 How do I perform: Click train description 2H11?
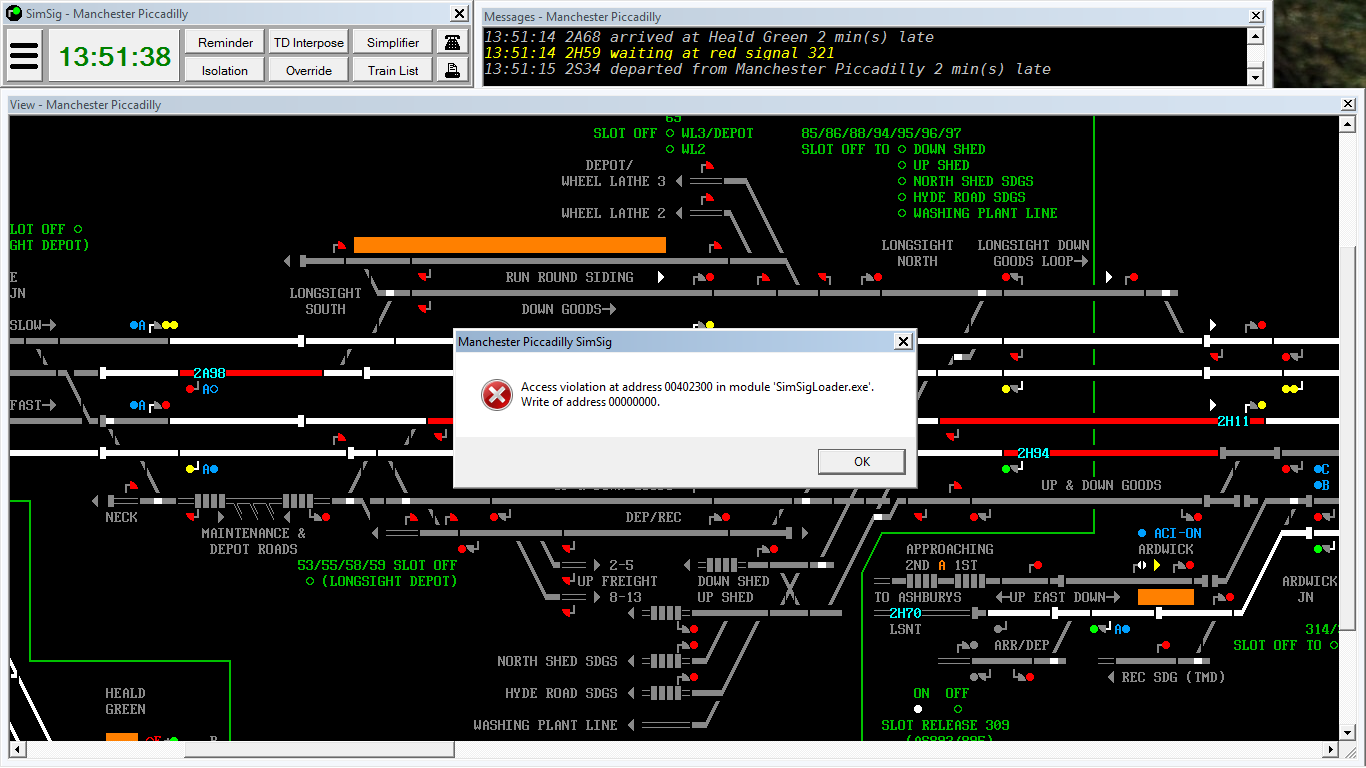click(x=1233, y=421)
